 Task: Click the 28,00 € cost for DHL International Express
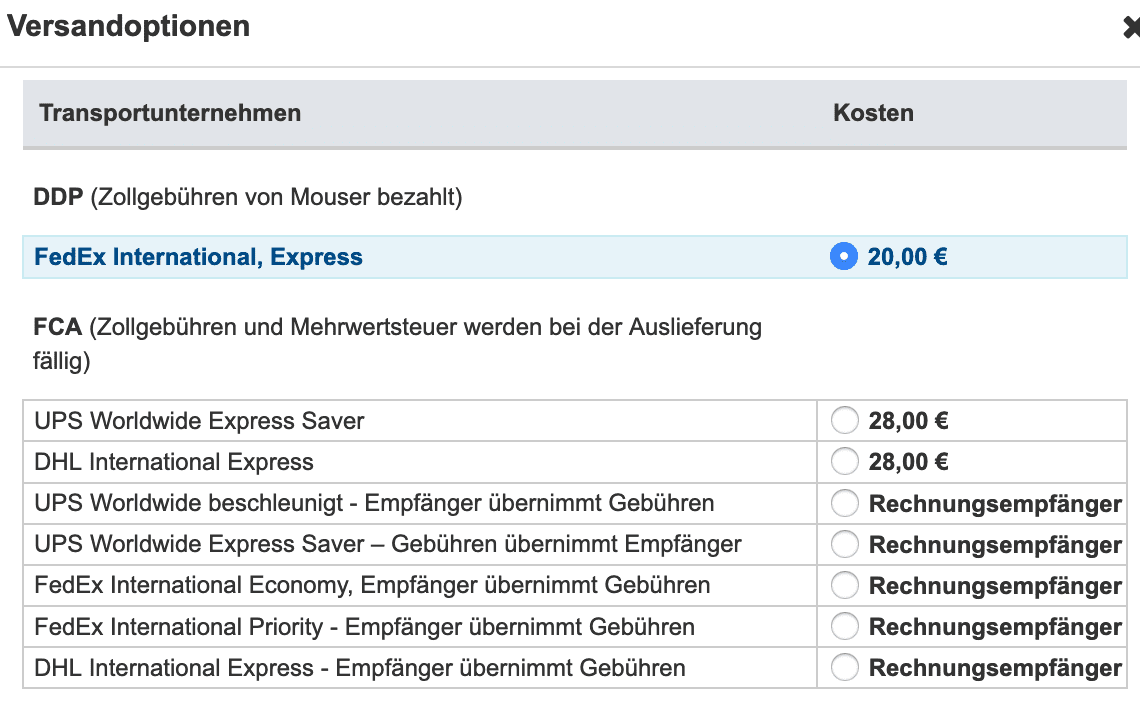(x=909, y=461)
